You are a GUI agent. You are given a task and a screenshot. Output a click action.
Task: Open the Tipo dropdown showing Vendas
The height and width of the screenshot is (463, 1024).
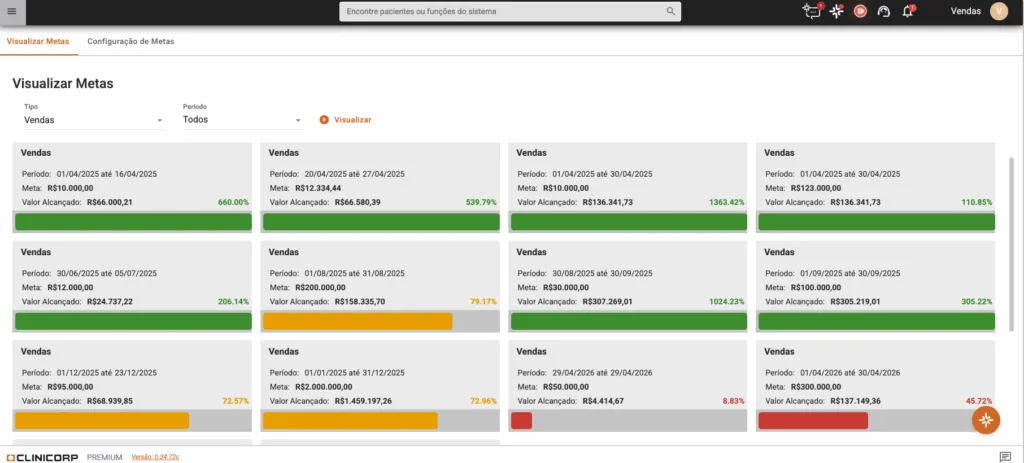click(x=94, y=120)
